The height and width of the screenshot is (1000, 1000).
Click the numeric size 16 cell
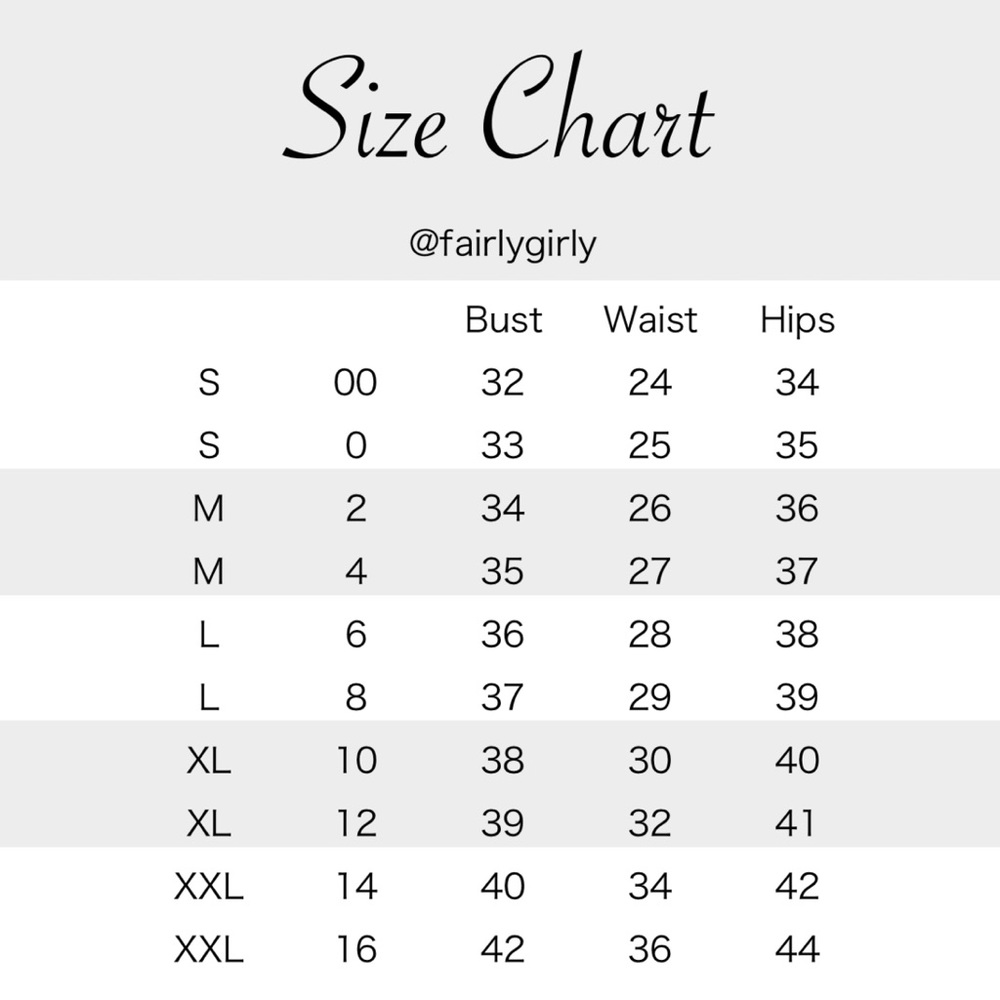tap(355, 950)
